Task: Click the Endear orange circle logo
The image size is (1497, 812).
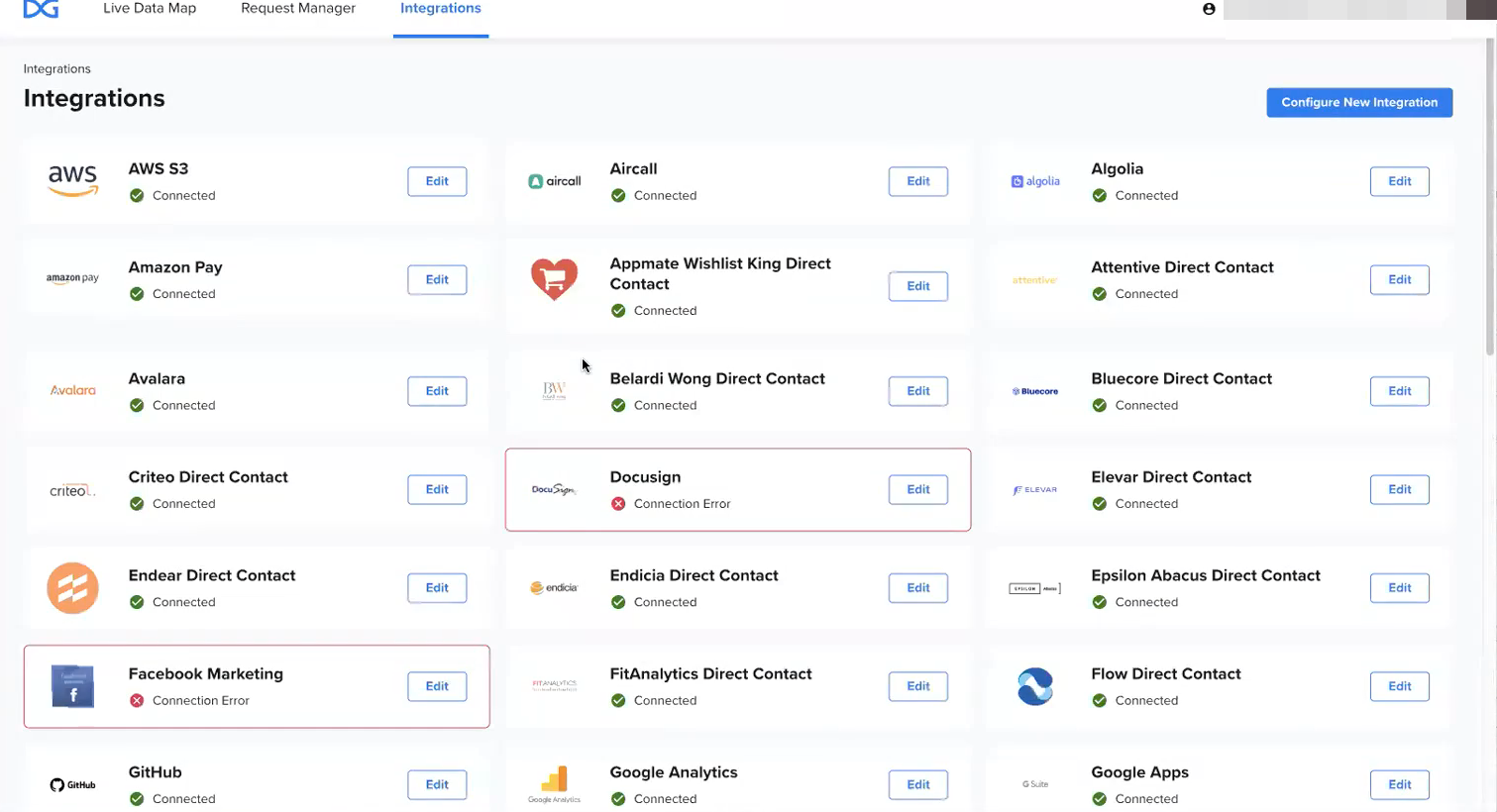Action: click(x=72, y=588)
